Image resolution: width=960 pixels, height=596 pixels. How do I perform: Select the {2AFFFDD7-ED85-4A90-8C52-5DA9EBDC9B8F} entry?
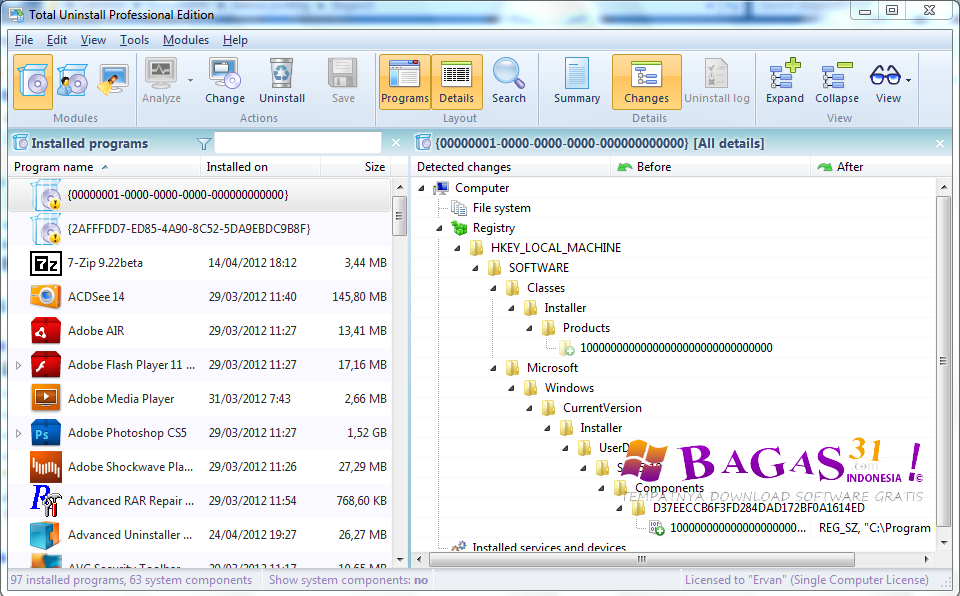click(200, 228)
